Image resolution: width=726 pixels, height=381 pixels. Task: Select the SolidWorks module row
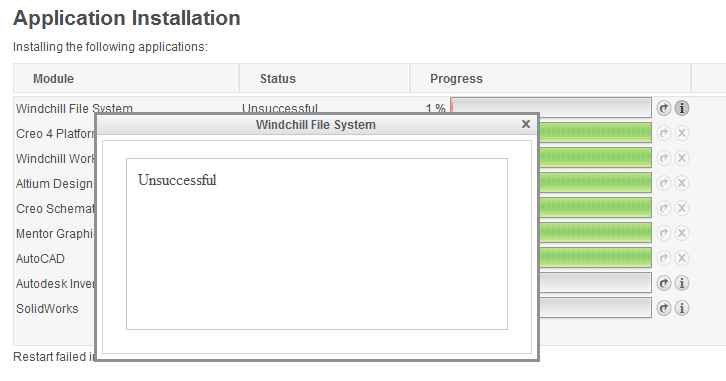[x=47, y=309]
